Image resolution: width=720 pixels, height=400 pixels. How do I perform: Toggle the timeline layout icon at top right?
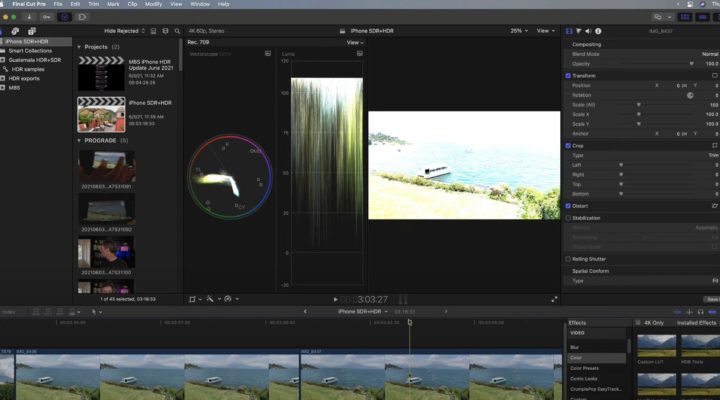click(703, 17)
